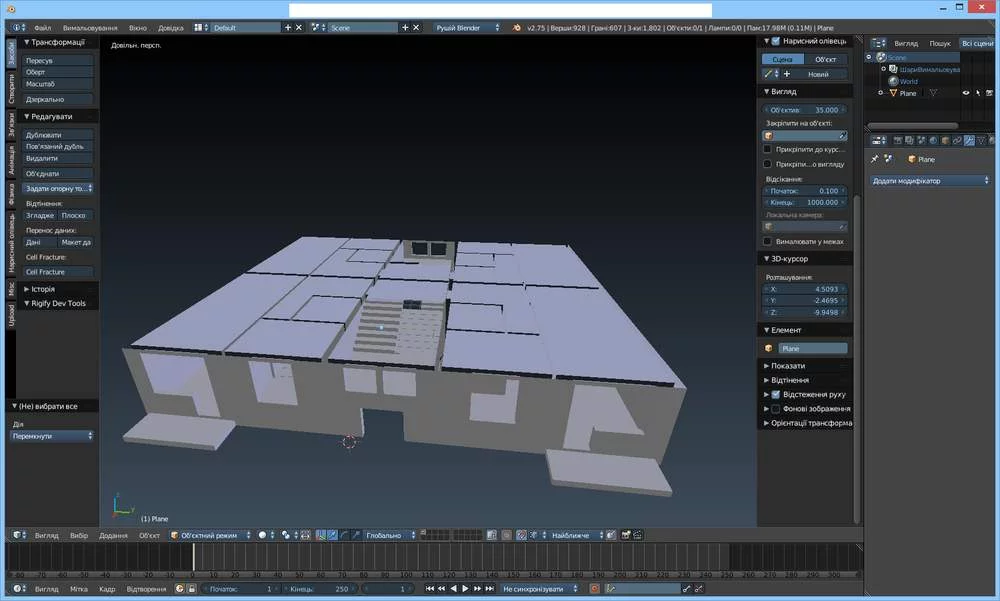This screenshot has width=1000, height=601.
Task: Enable the 'Вималювати у межах' checkbox
Action: [767, 241]
